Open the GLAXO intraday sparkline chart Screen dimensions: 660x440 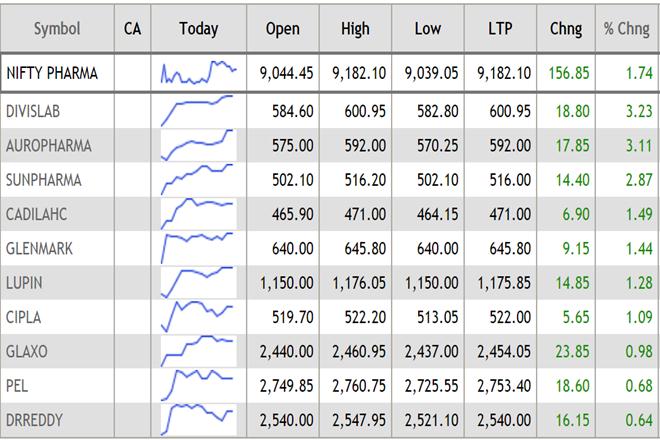pyautogui.click(x=198, y=345)
